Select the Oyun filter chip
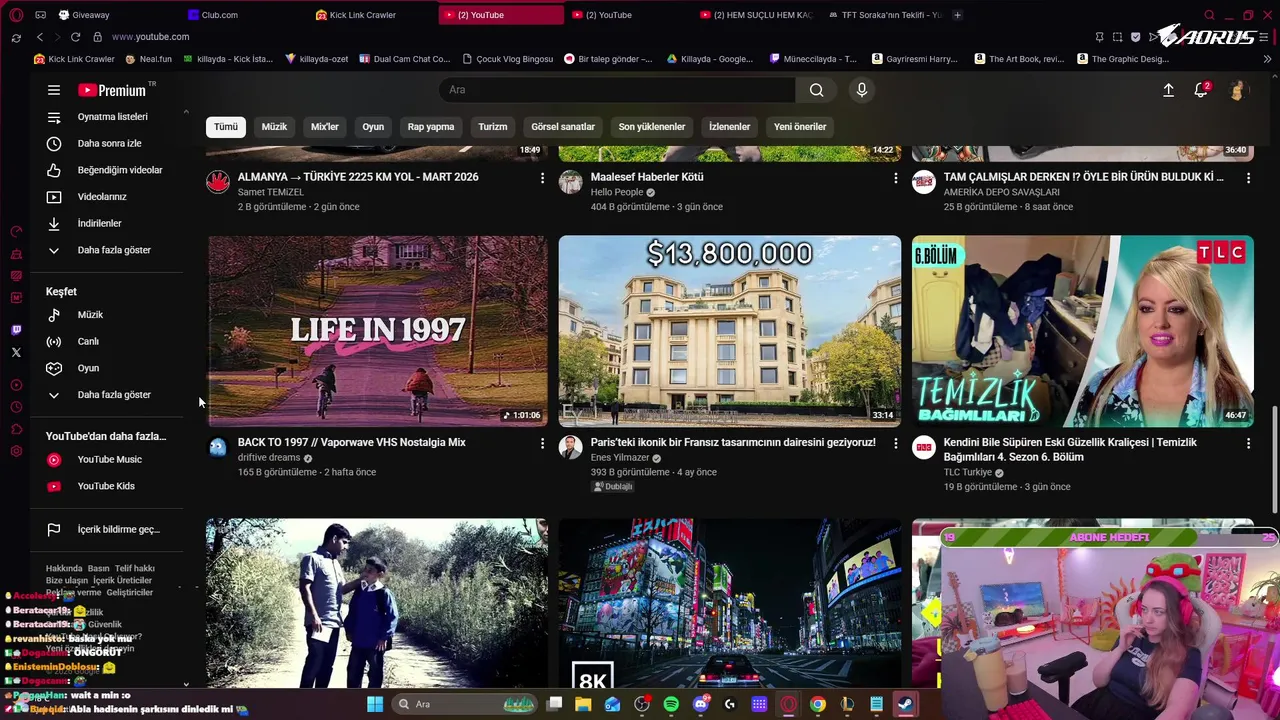This screenshot has width=1280, height=720. click(373, 127)
